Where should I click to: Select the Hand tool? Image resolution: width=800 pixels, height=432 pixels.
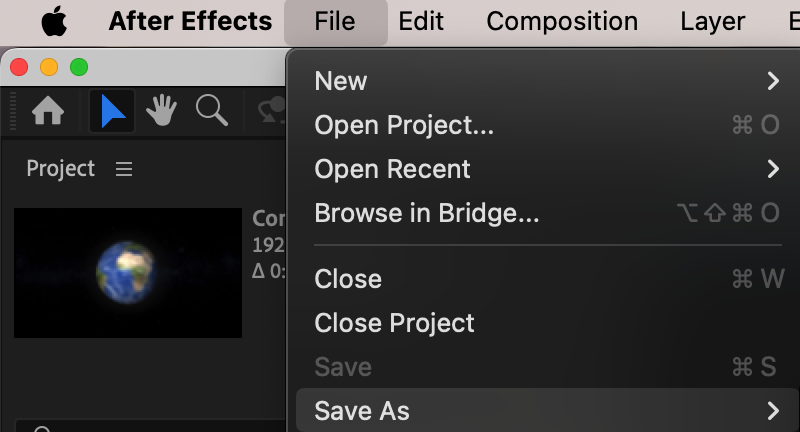pyautogui.click(x=161, y=110)
